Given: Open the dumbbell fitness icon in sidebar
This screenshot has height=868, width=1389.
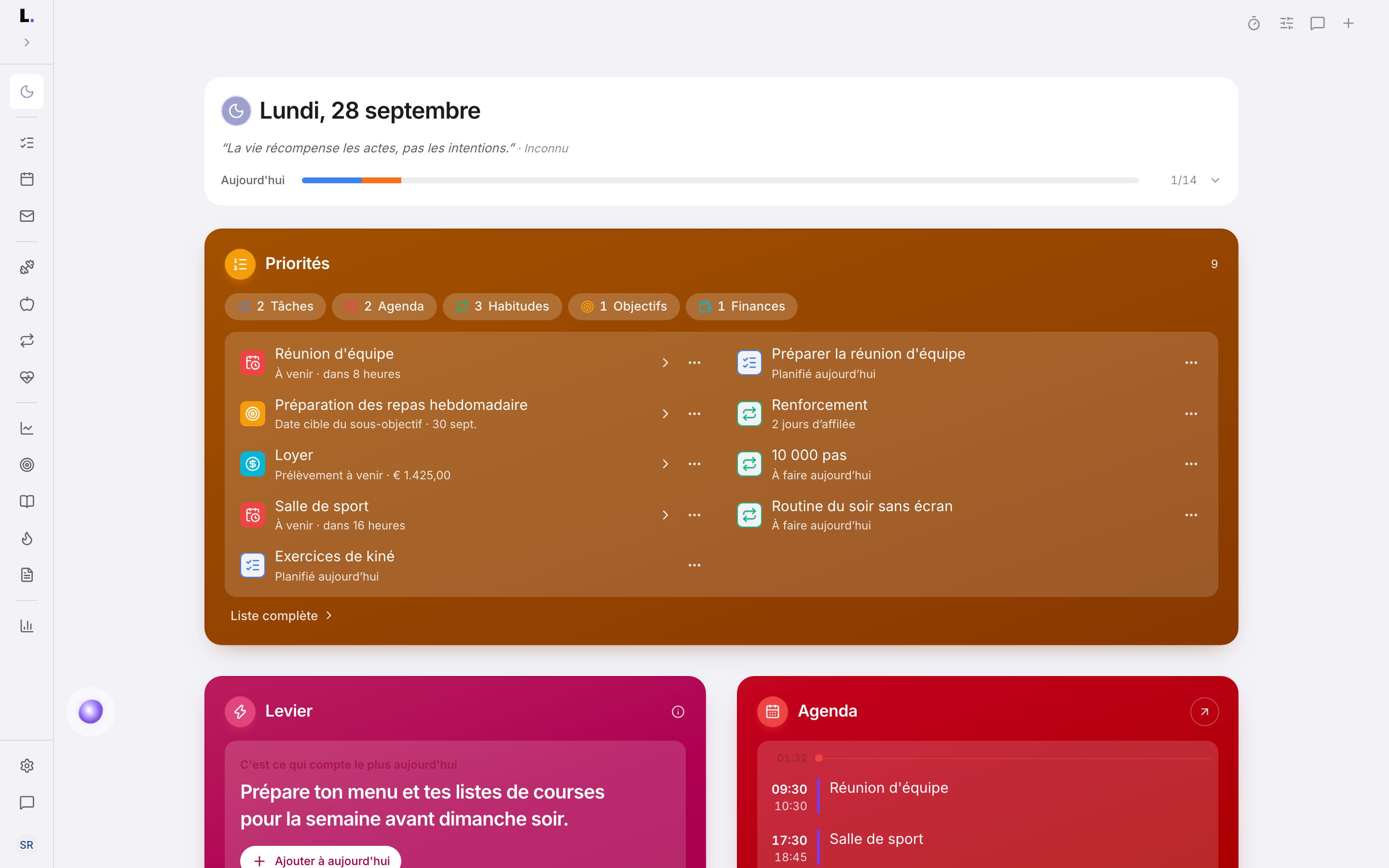Looking at the screenshot, I should click(27, 267).
